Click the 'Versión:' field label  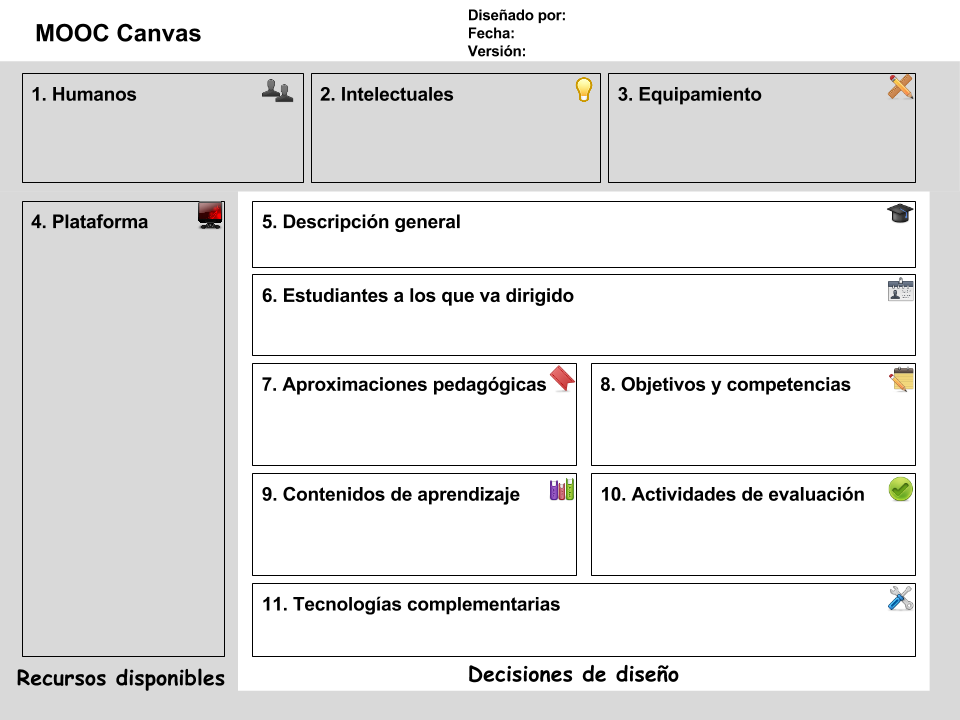[497, 51]
